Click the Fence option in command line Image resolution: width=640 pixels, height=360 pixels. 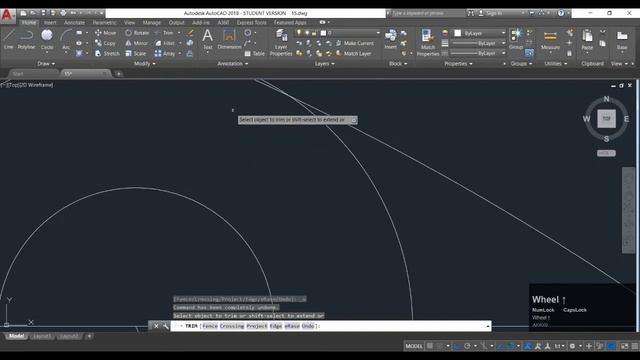tap(210, 326)
